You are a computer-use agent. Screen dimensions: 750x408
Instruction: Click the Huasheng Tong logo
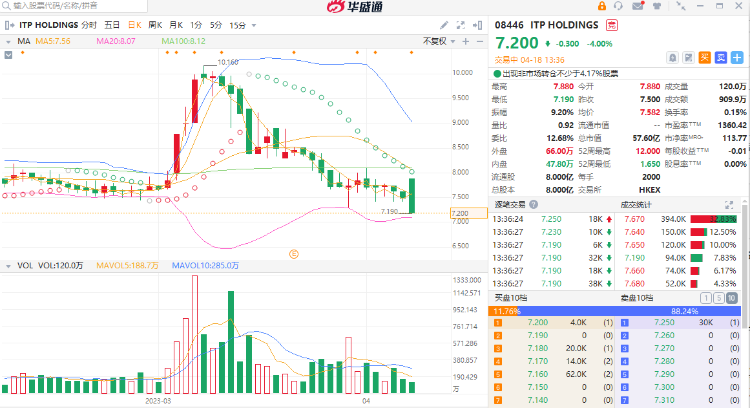(x=354, y=6)
